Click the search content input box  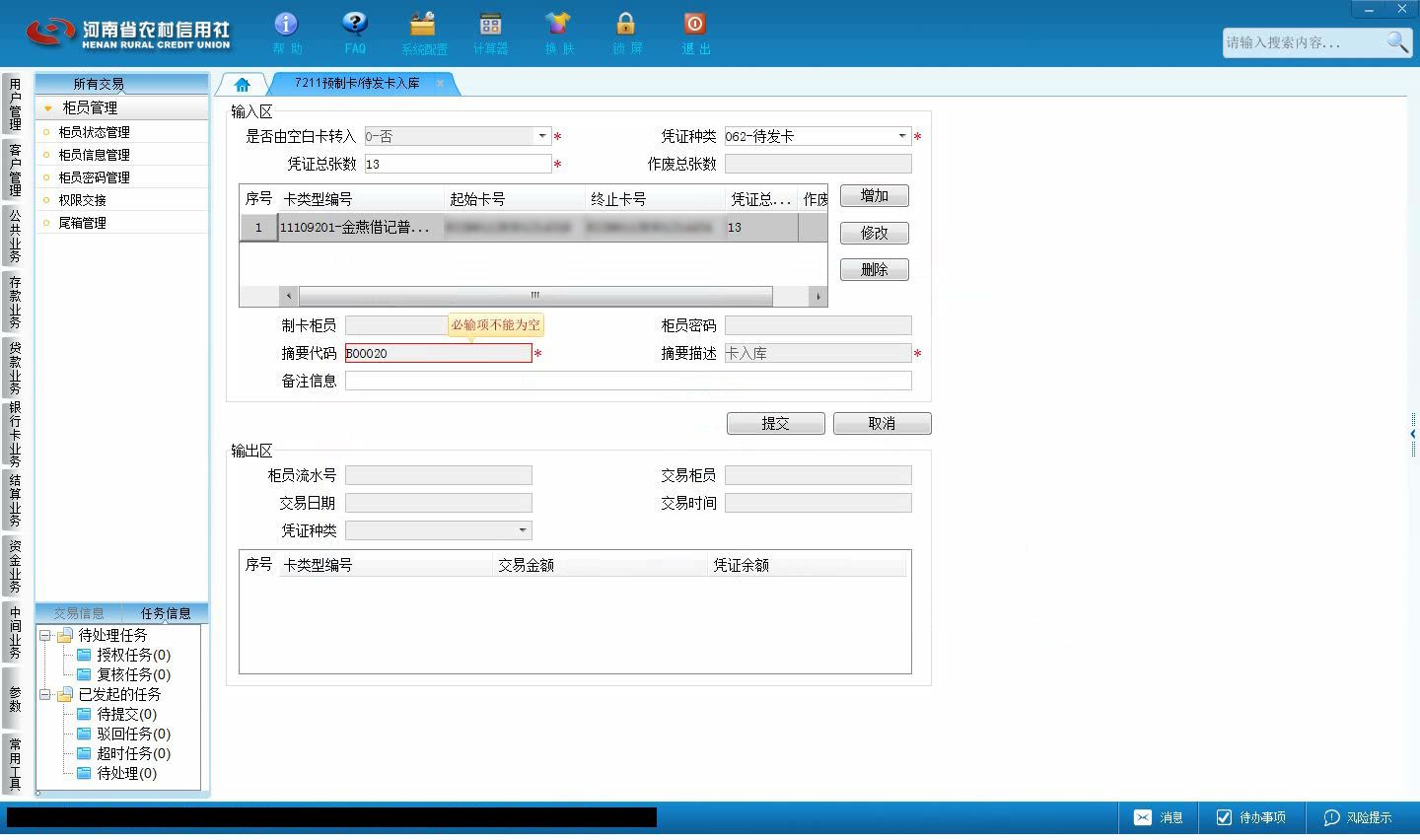click(x=1304, y=42)
